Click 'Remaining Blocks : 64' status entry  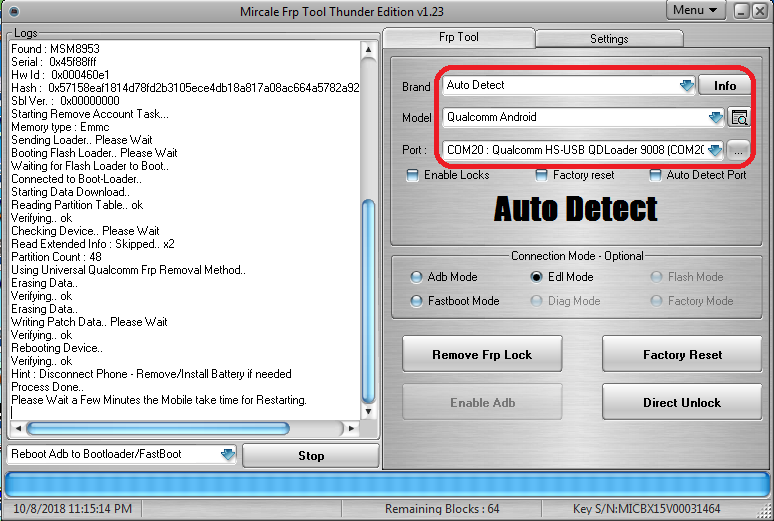442,509
